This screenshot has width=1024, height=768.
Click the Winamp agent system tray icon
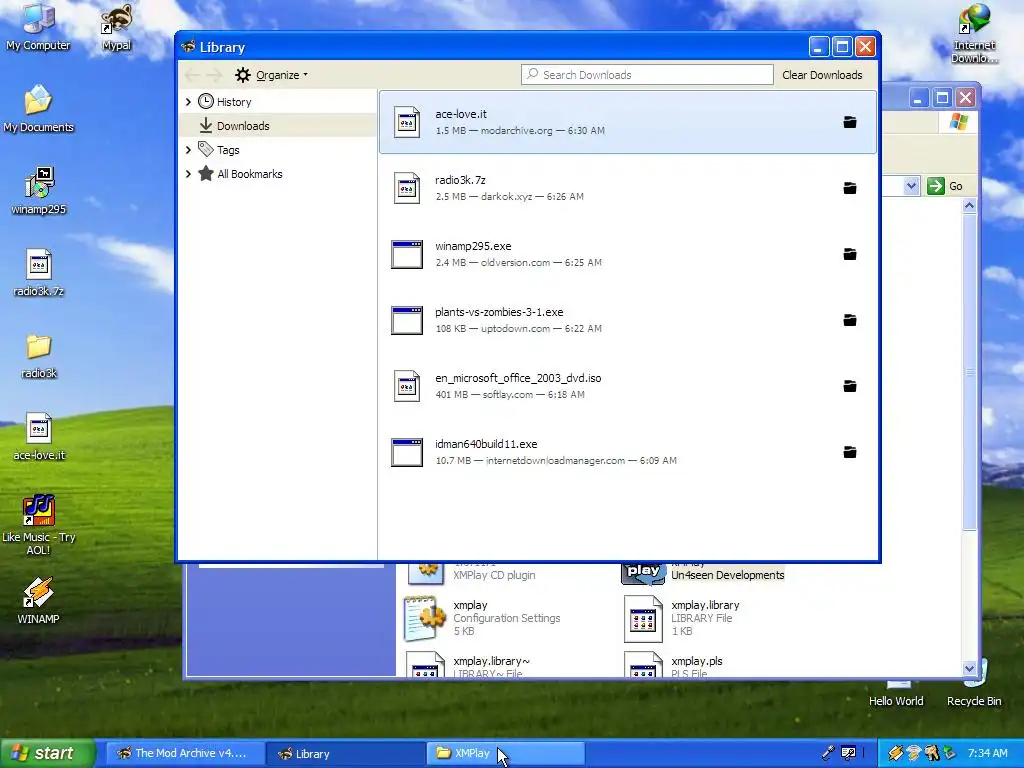pyautogui.click(x=895, y=753)
